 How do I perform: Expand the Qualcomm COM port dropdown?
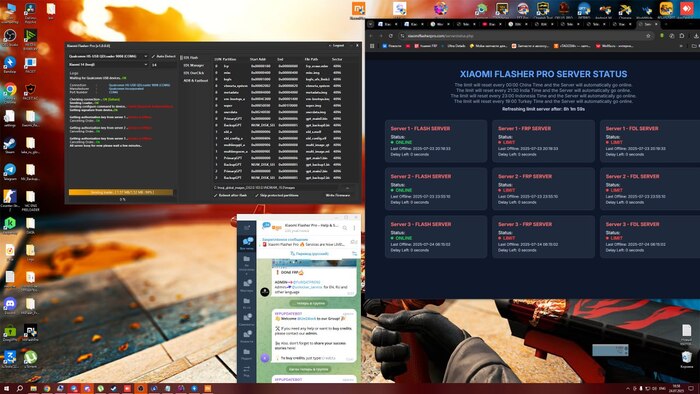[x=108, y=57]
